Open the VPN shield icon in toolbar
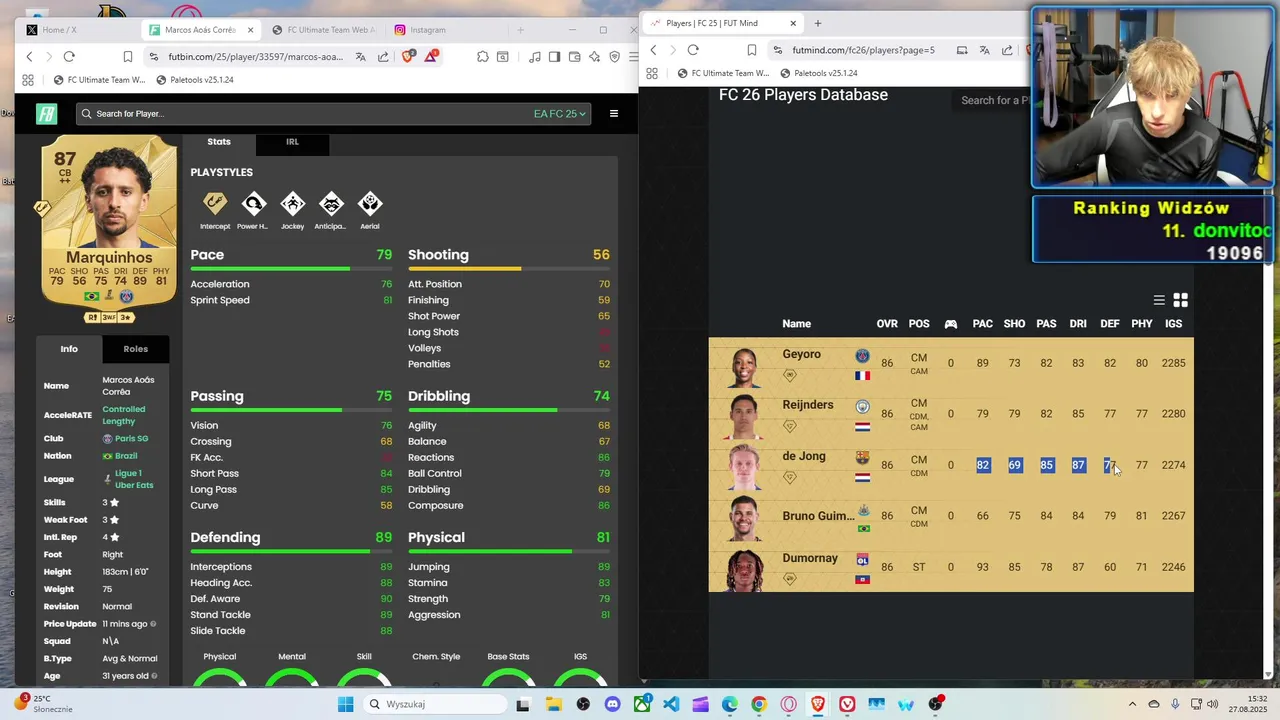The width and height of the screenshot is (1280, 720). 614,57
